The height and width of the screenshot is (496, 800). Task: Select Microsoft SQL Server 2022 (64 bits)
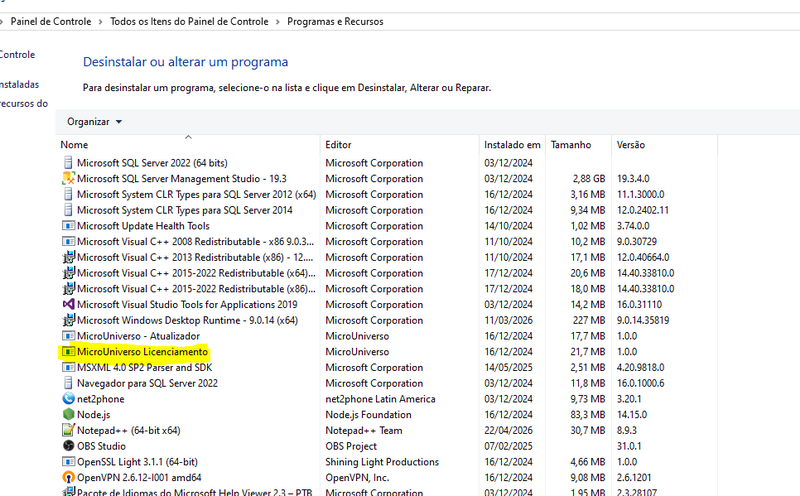pos(152,163)
